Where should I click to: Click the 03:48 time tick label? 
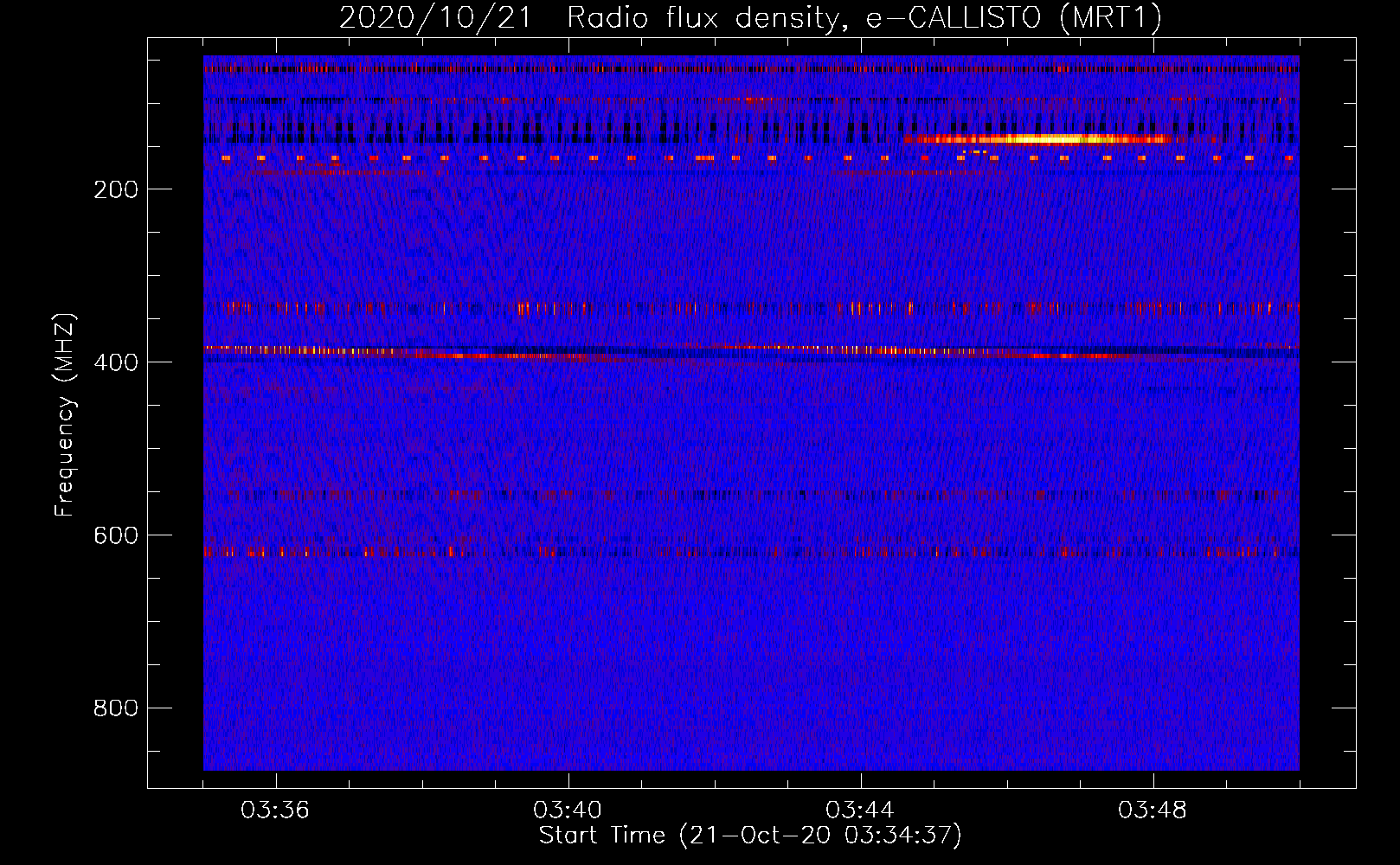point(1153,810)
